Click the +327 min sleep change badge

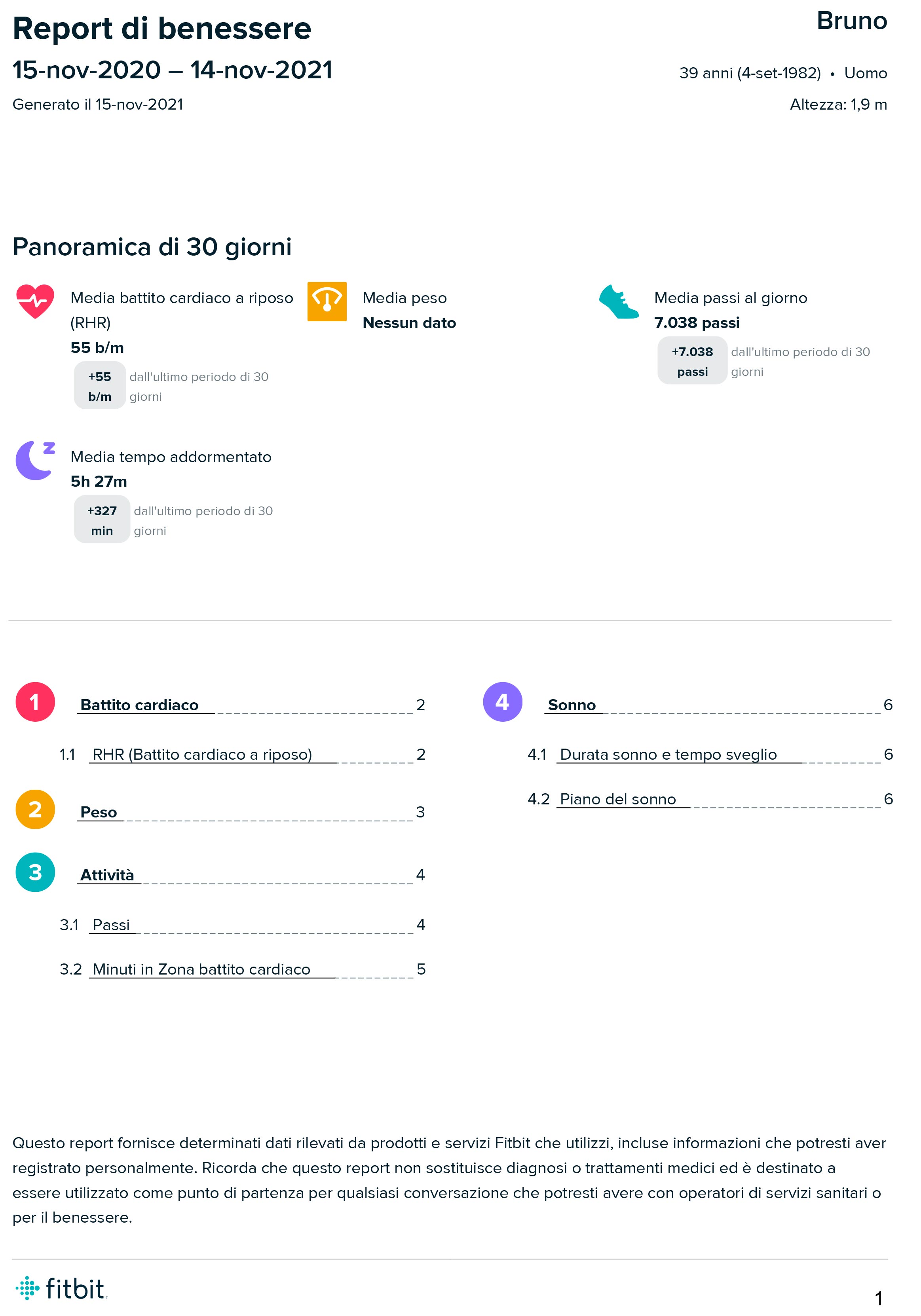tap(102, 520)
